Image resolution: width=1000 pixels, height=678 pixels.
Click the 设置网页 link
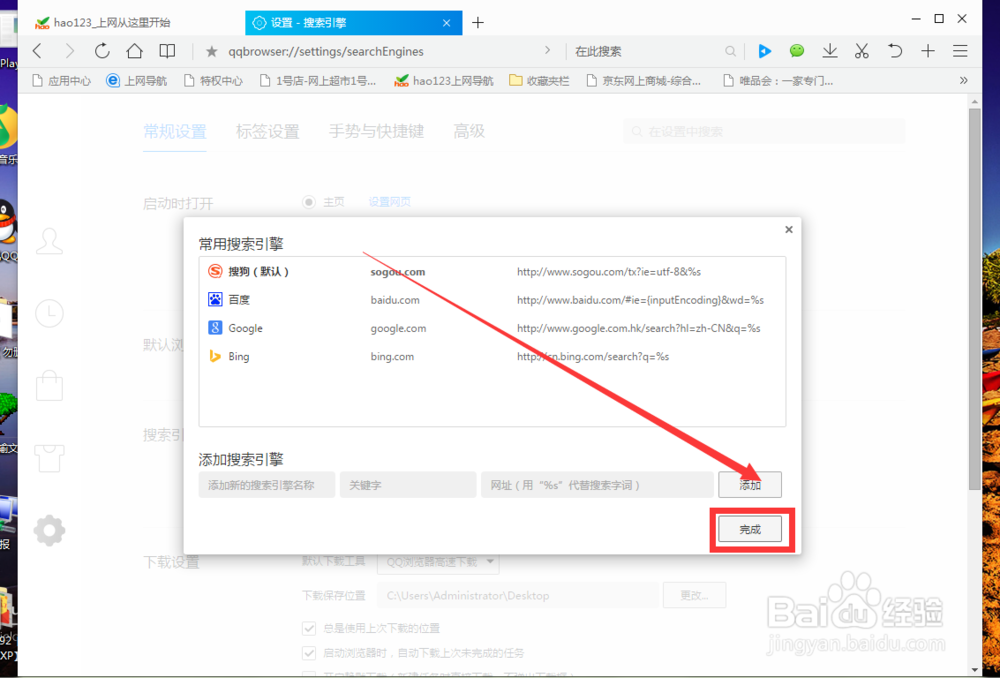coord(389,202)
